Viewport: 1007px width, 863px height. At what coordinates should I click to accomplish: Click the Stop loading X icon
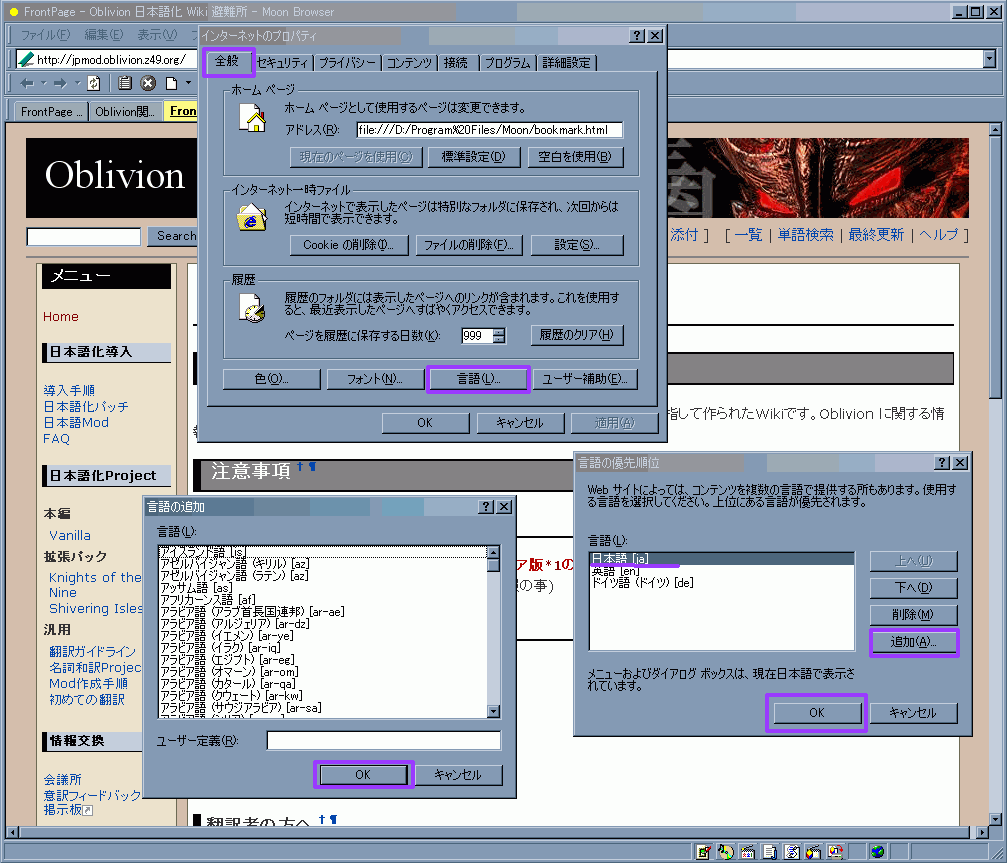(148, 83)
